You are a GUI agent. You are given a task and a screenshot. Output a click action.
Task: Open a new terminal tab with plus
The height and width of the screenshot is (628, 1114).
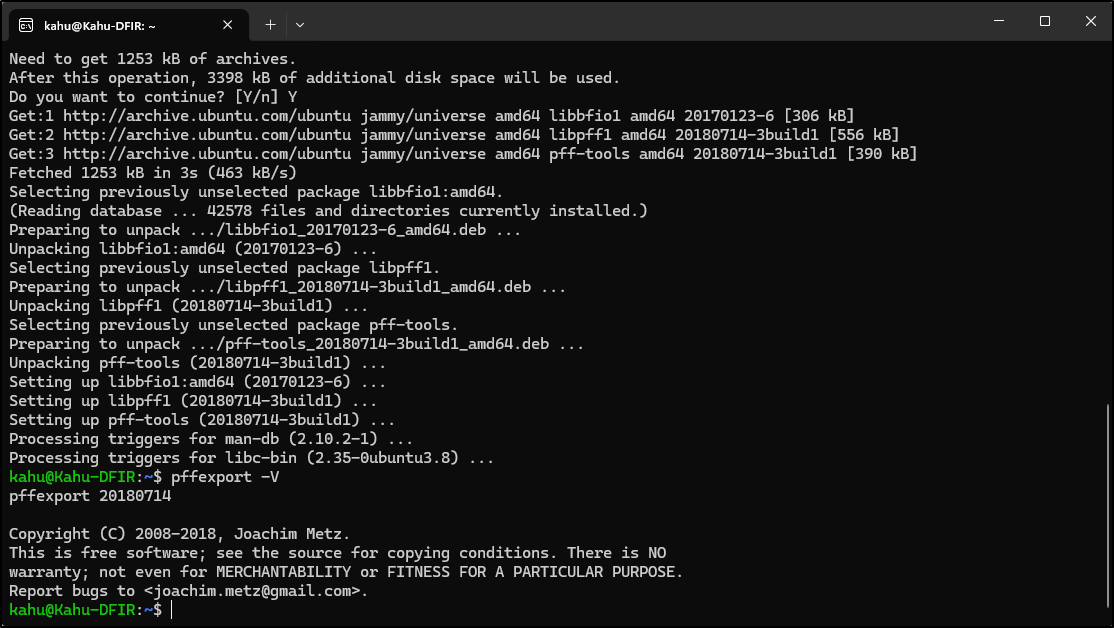[x=270, y=25]
